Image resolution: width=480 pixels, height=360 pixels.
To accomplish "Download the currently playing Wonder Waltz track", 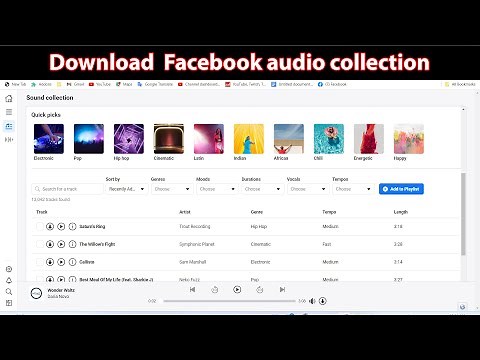I will [322, 301].
